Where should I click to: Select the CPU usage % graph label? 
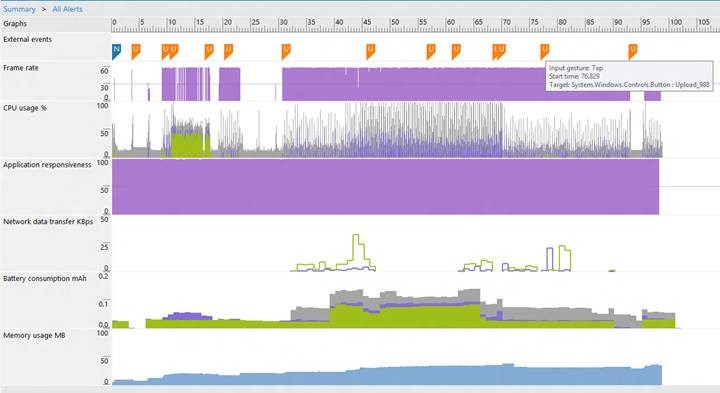pos(25,108)
